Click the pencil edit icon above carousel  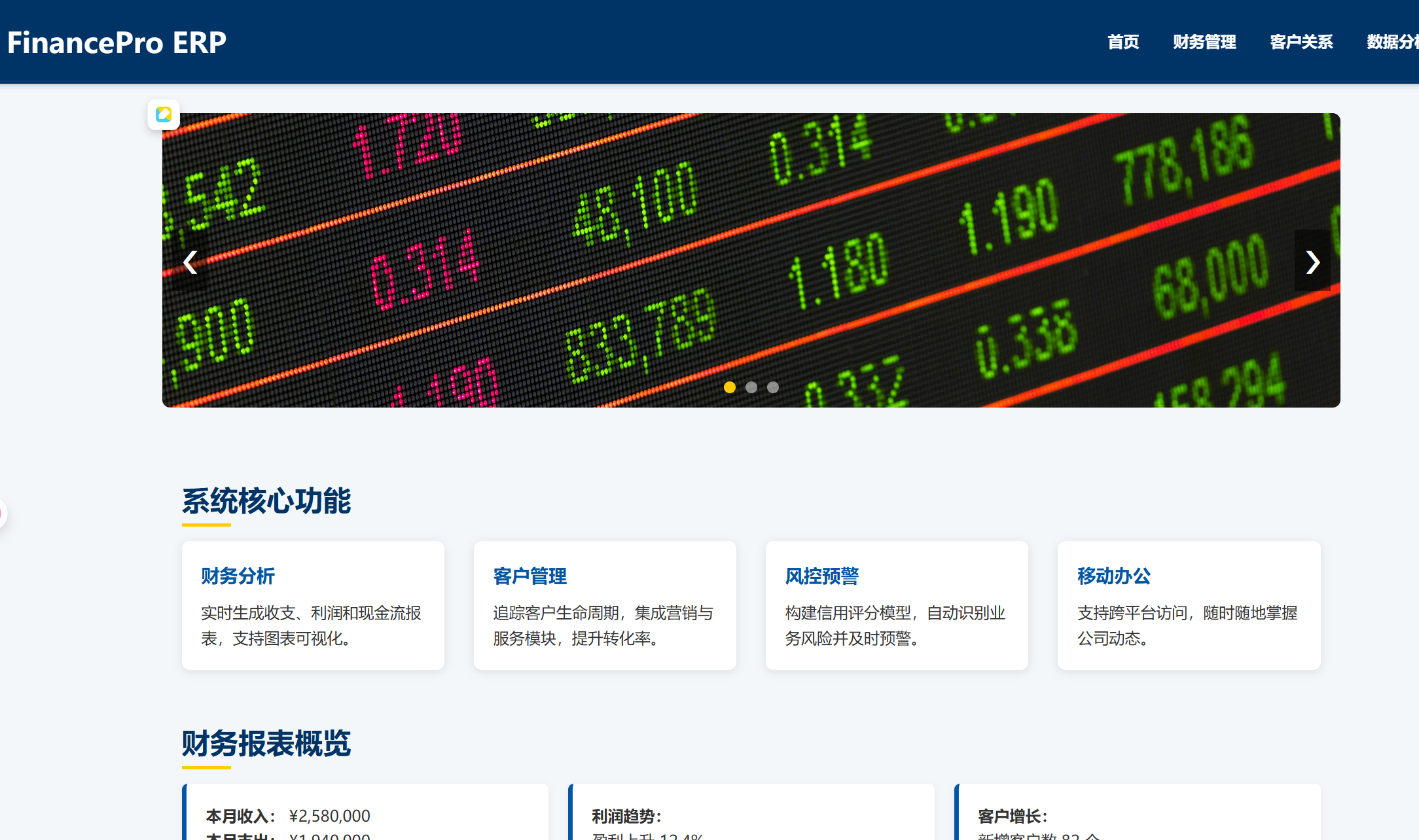click(x=164, y=114)
